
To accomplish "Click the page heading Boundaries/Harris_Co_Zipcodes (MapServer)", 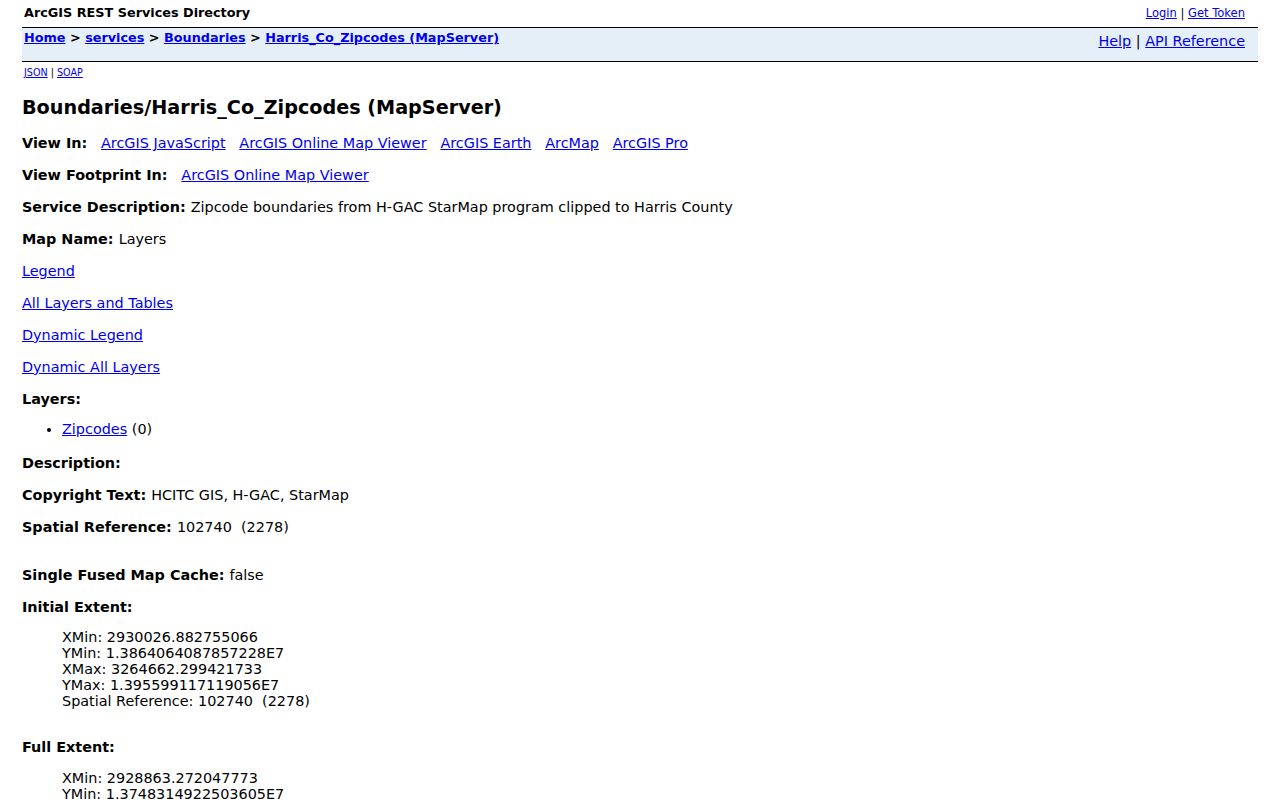I will pyautogui.click(x=262, y=107).
